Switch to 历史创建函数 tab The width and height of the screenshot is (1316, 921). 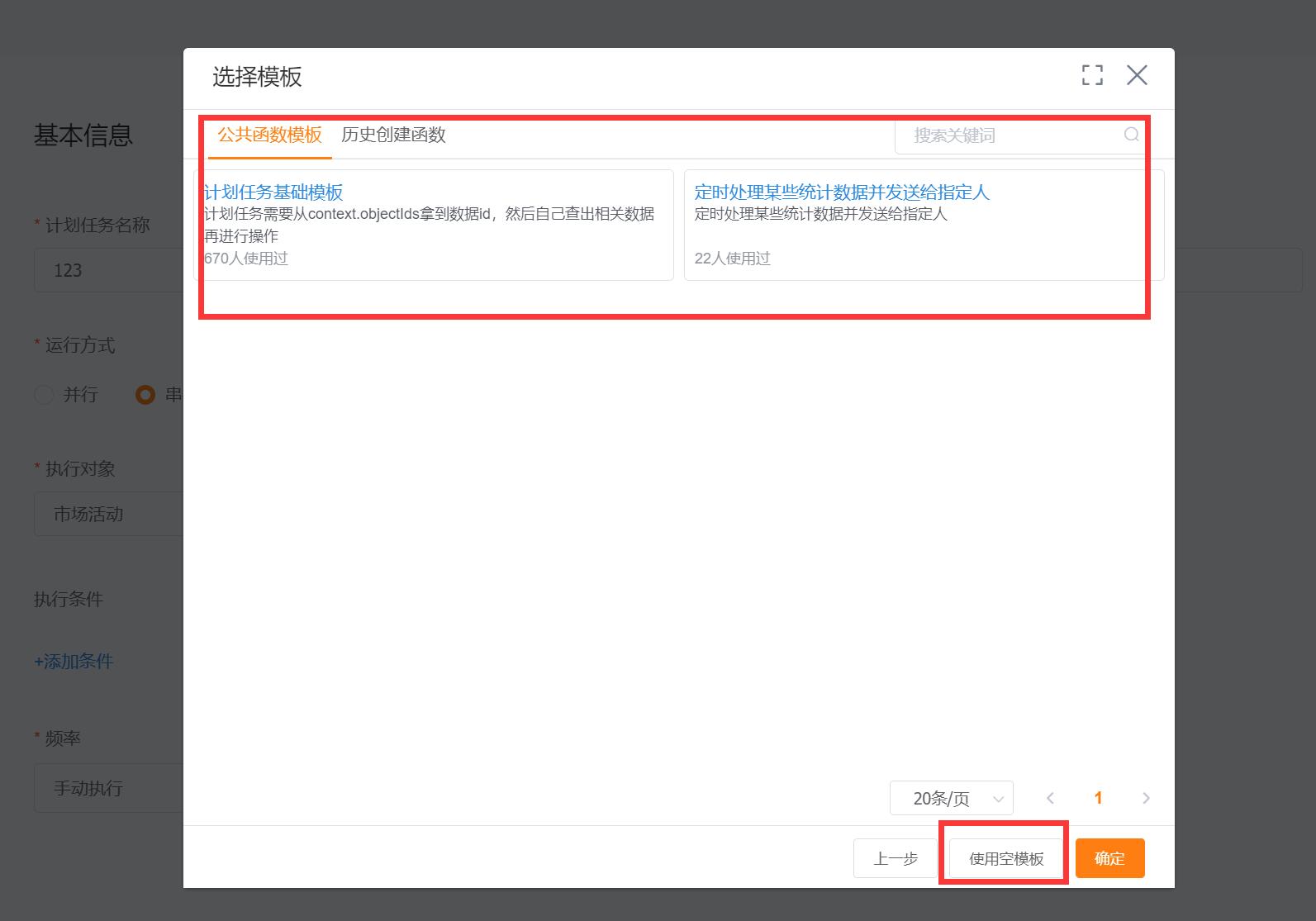(393, 135)
